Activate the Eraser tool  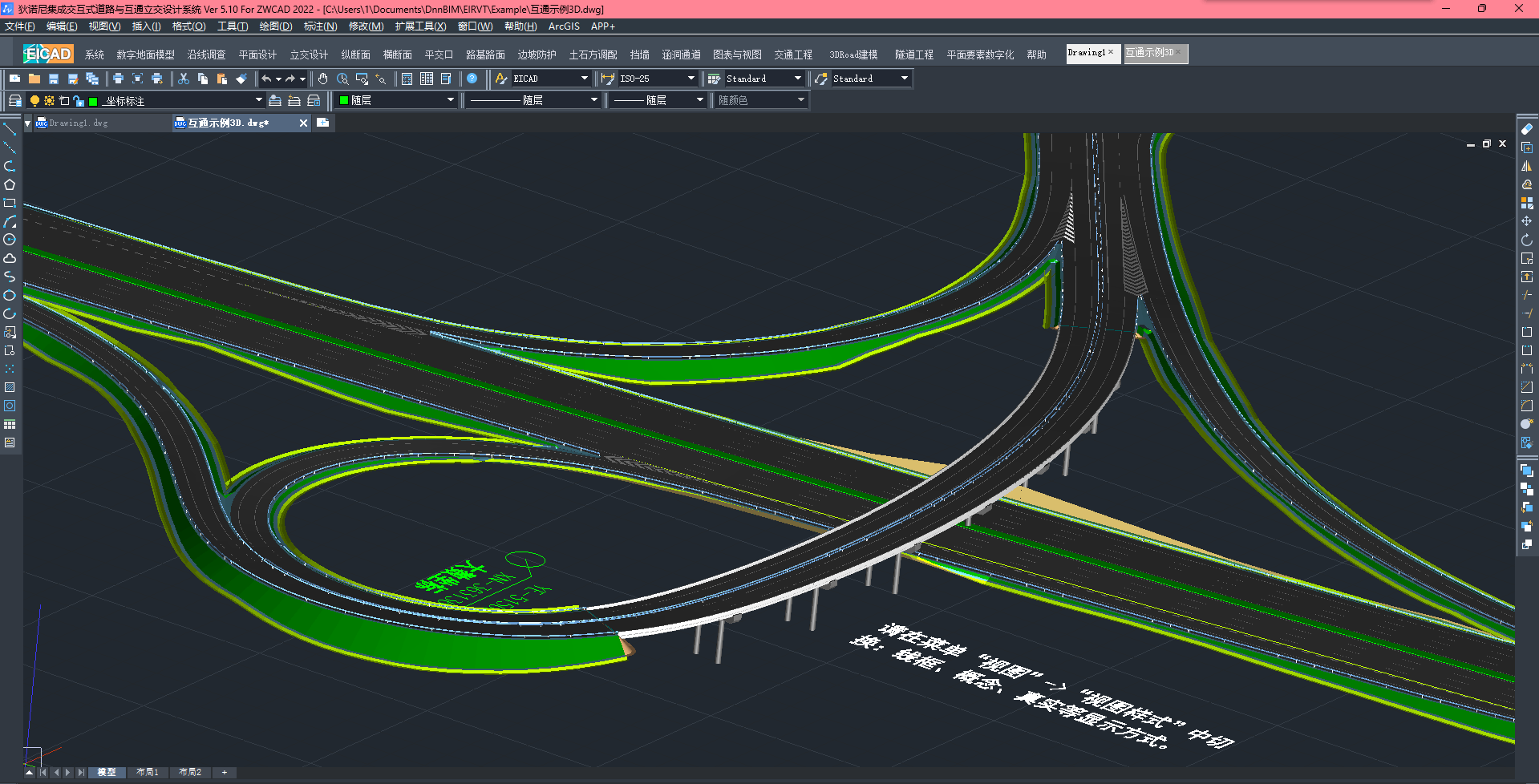pyautogui.click(x=1526, y=129)
